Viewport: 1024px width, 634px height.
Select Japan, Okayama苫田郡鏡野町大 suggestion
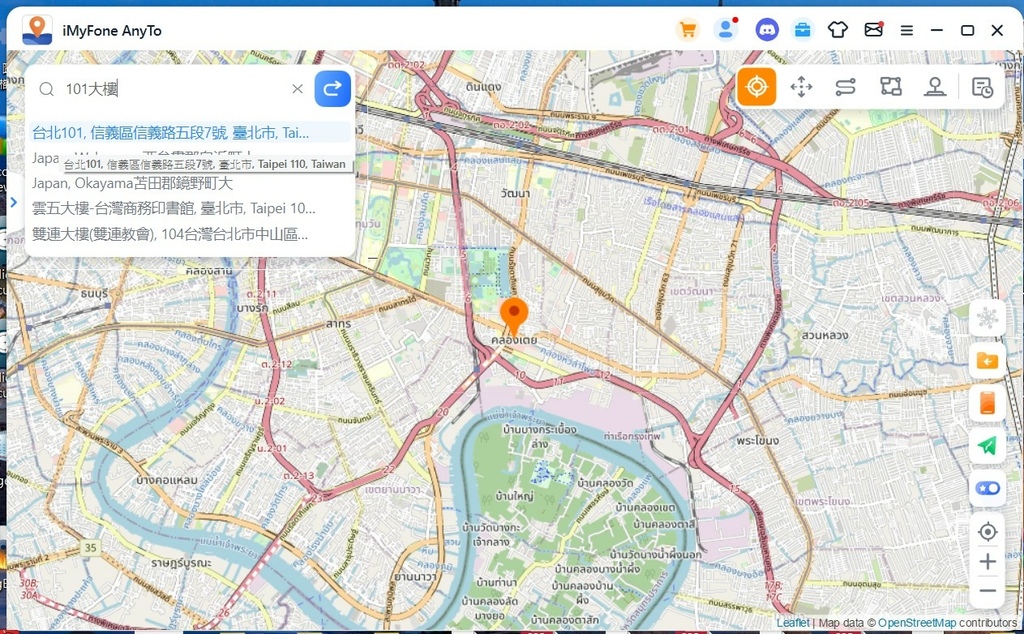(x=190, y=183)
